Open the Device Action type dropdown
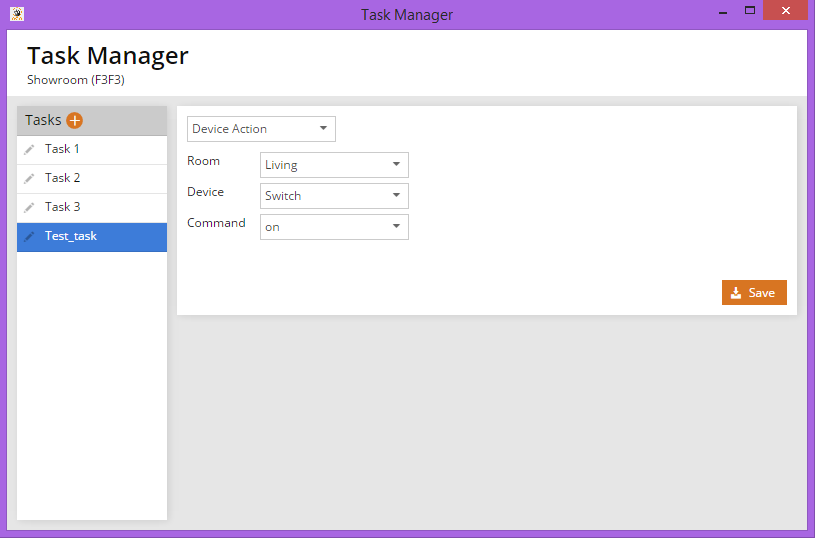This screenshot has height=538, width=815. pyautogui.click(x=261, y=129)
